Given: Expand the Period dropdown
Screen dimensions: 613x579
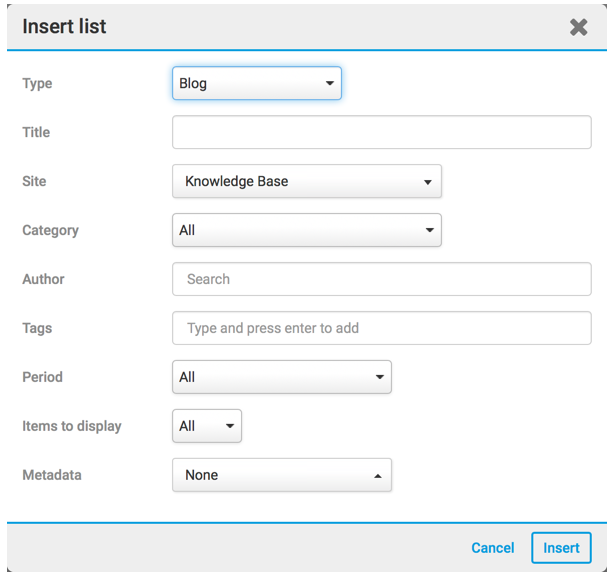Looking at the screenshot, I should tap(282, 377).
